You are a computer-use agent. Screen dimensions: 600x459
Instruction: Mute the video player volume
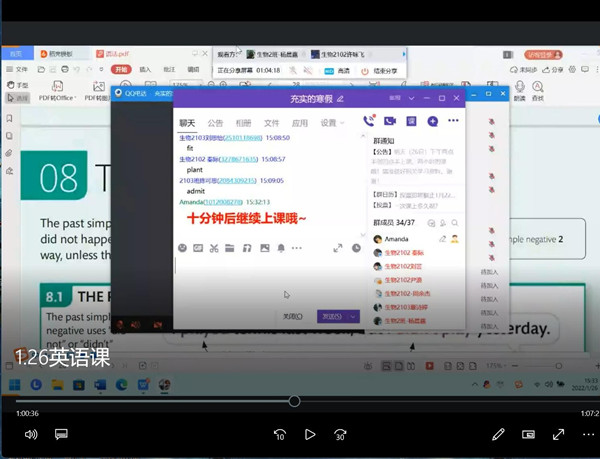click(x=30, y=434)
